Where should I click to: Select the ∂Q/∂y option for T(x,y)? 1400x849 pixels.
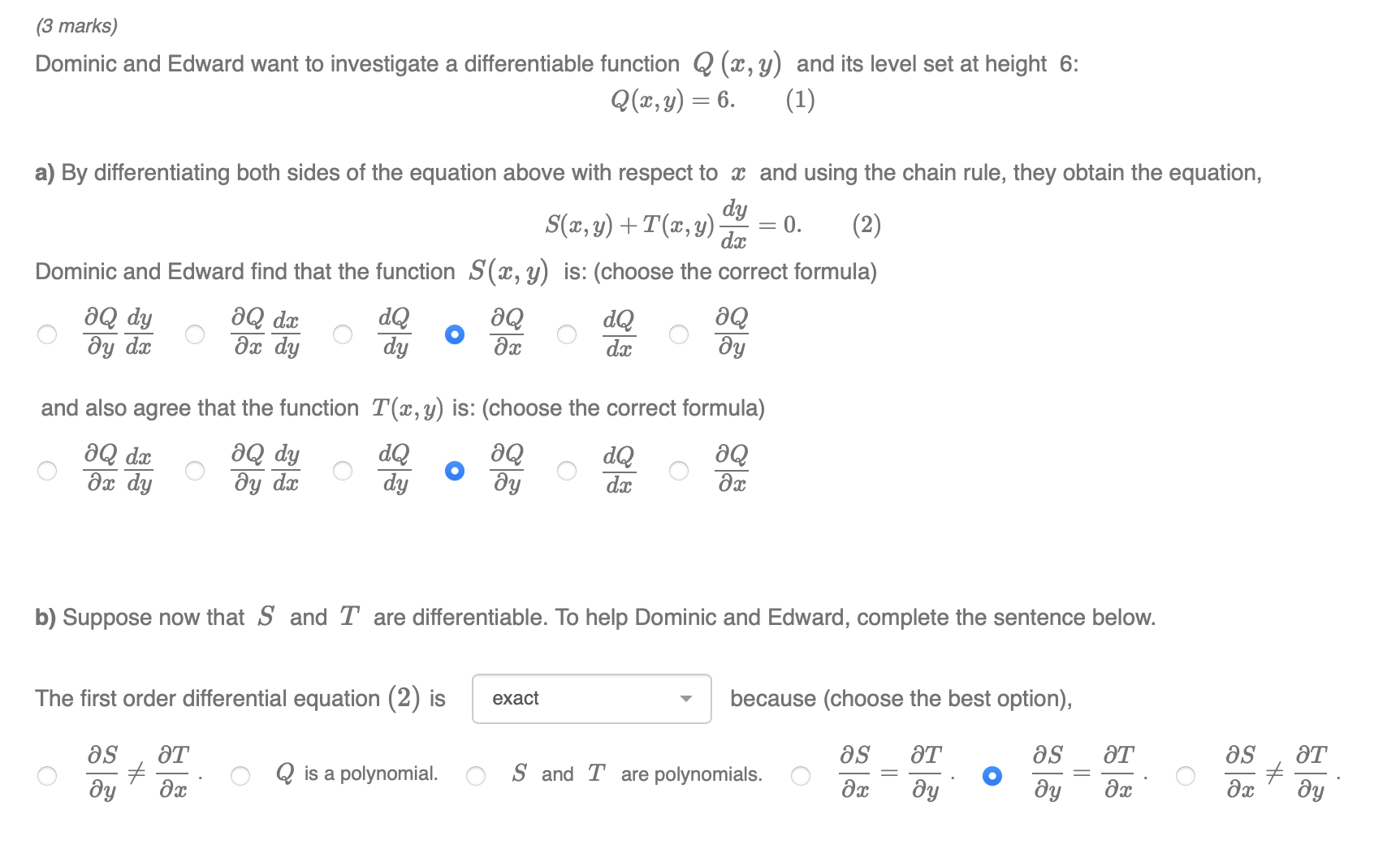point(454,470)
